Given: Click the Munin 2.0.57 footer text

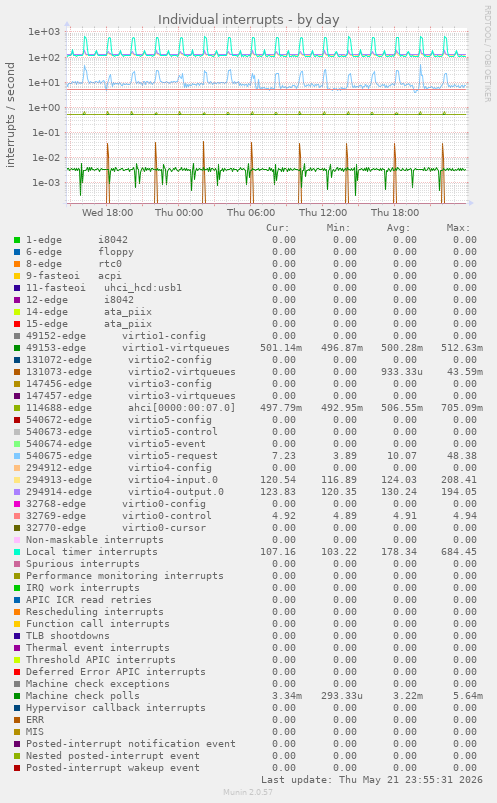Looking at the screenshot, I should click(x=248, y=792).
